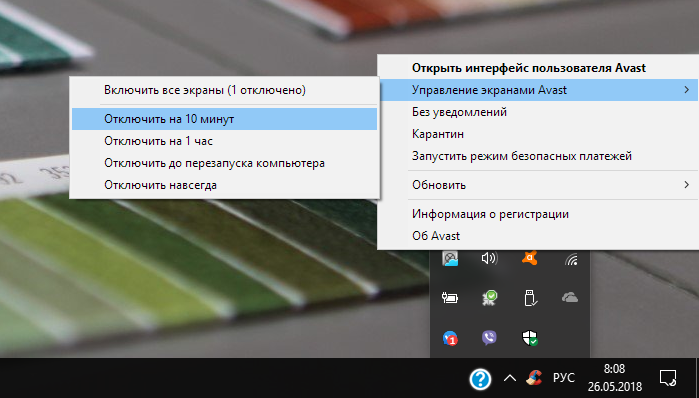This screenshot has width=699, height=398.
Task: Select 'Об Avast' menu entry
Action: coord(436,236)
